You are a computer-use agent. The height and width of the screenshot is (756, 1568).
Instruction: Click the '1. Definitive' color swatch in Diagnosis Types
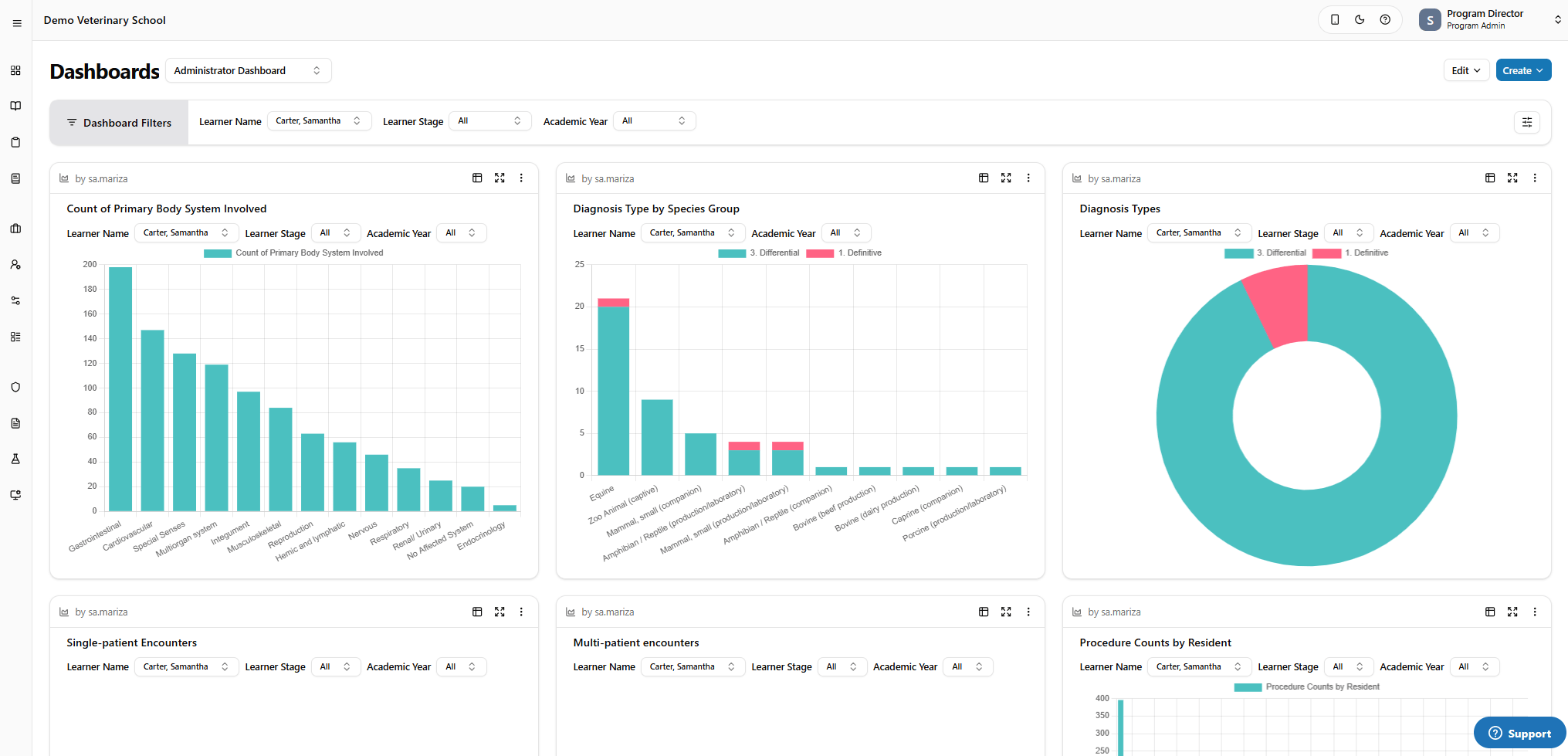[1326, 253]
